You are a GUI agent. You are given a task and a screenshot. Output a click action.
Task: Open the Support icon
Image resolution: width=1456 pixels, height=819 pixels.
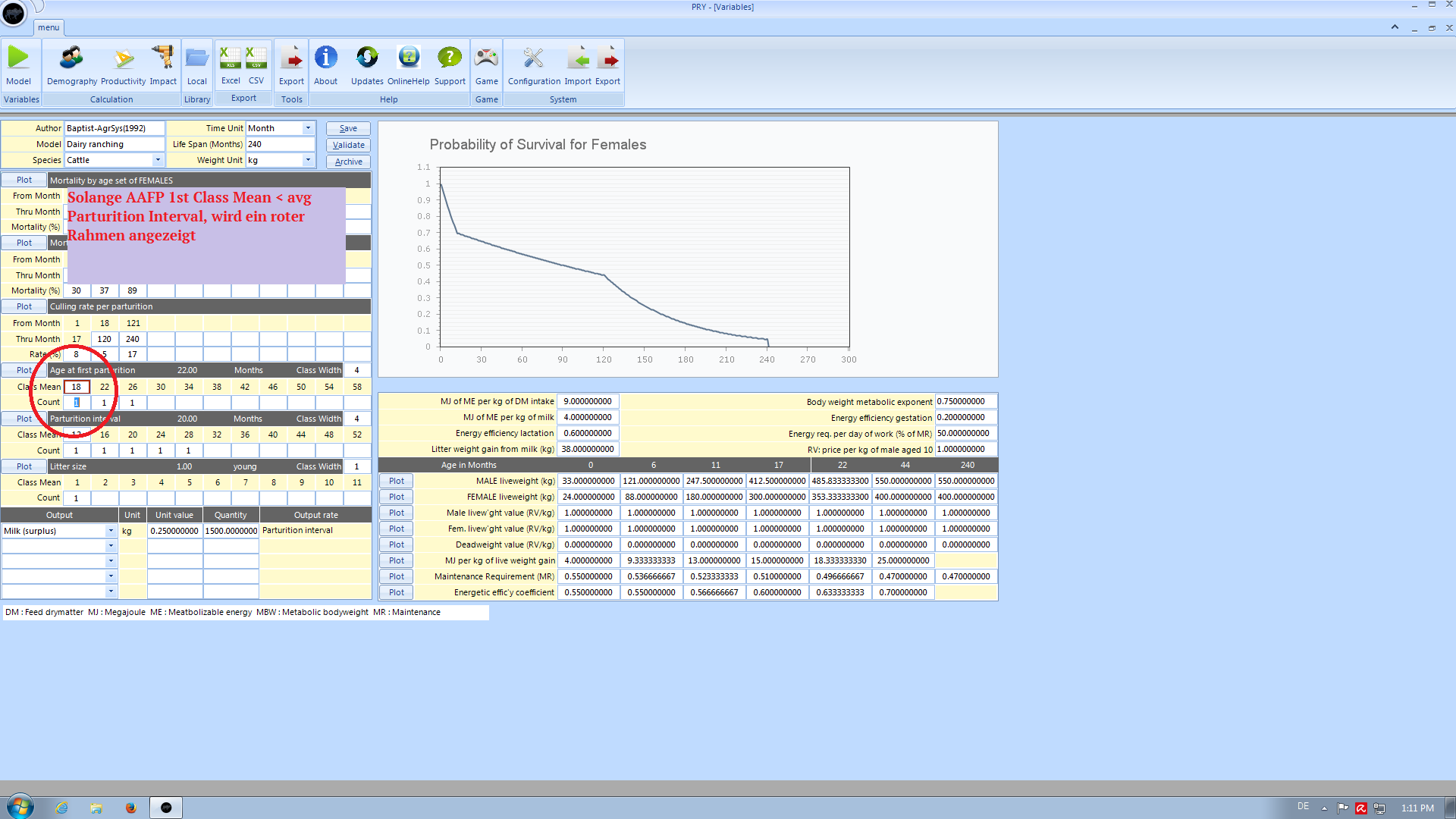point(450,64)
